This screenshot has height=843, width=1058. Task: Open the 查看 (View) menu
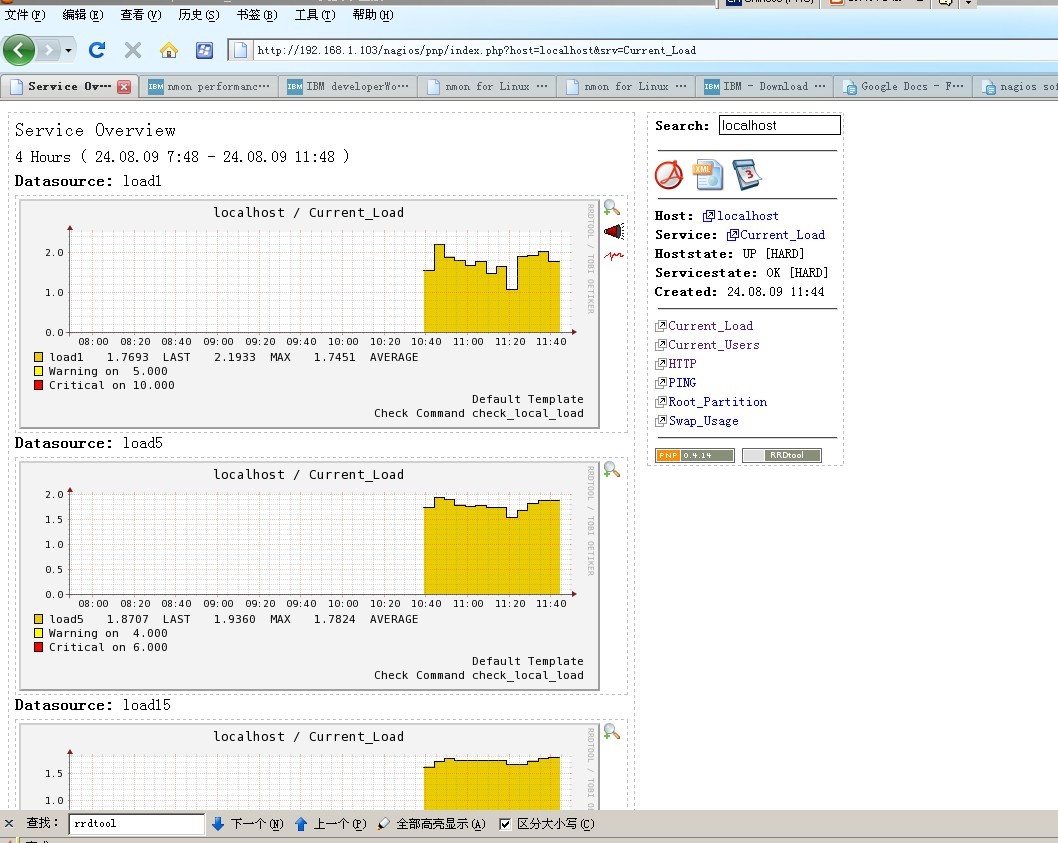point(140,15)
